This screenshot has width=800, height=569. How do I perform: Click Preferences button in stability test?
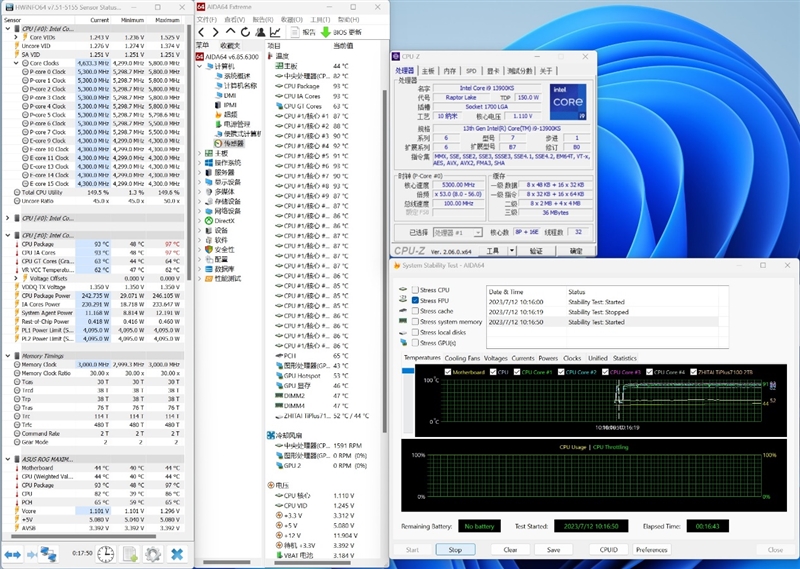coord(652,550)
